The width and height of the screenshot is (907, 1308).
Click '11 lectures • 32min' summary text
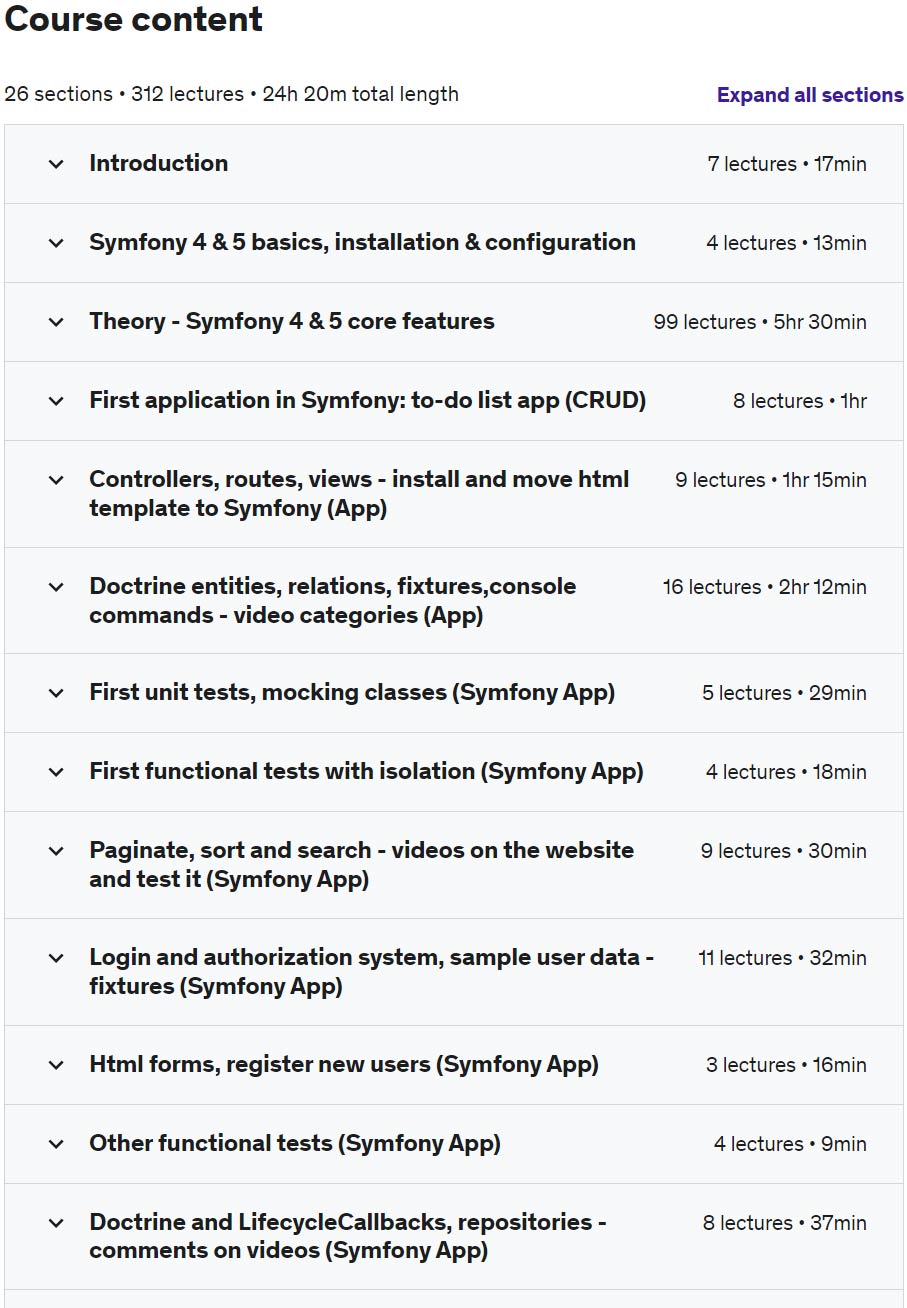coord(782,958)
